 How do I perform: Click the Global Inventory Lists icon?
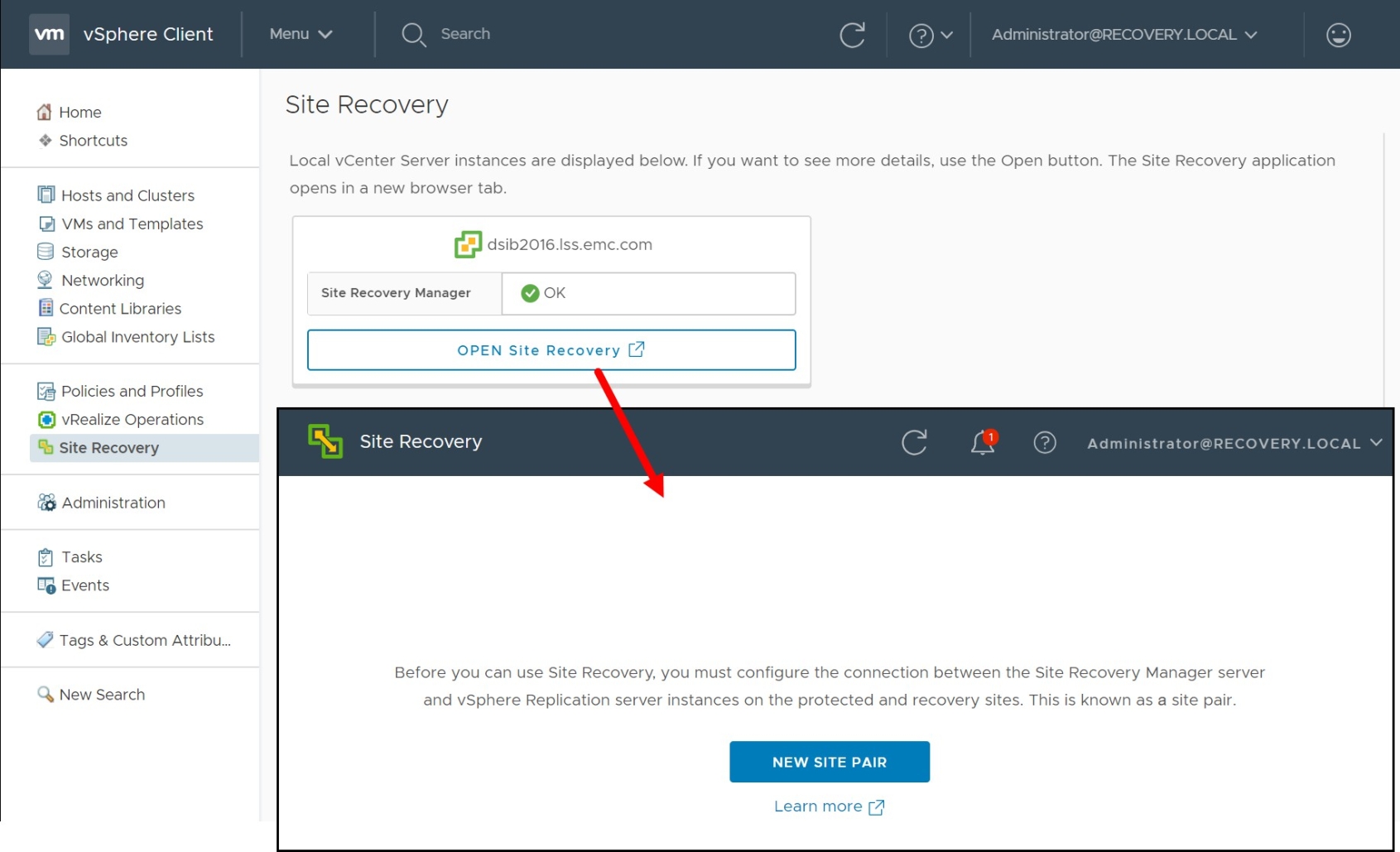pos(46,336)
